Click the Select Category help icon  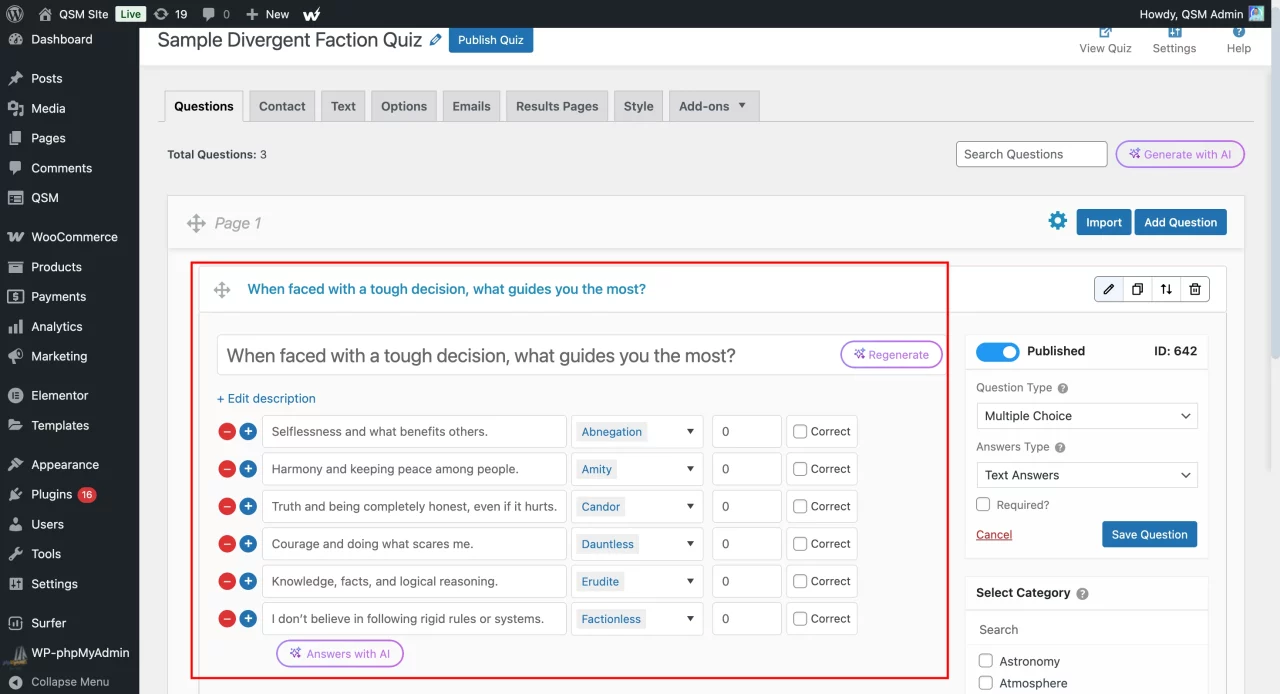(x=1082, y=594)
